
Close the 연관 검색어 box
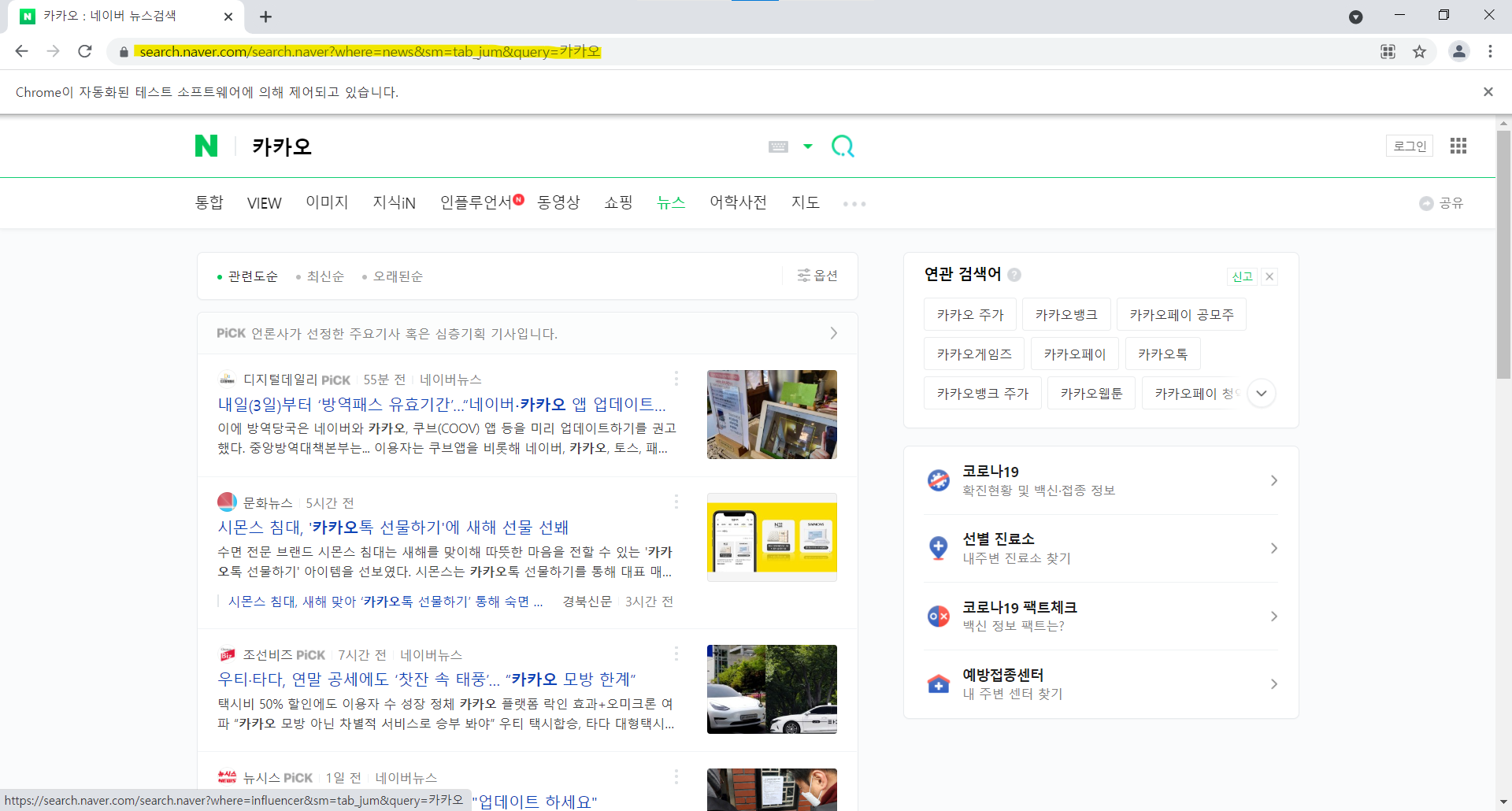[1269, 276]
